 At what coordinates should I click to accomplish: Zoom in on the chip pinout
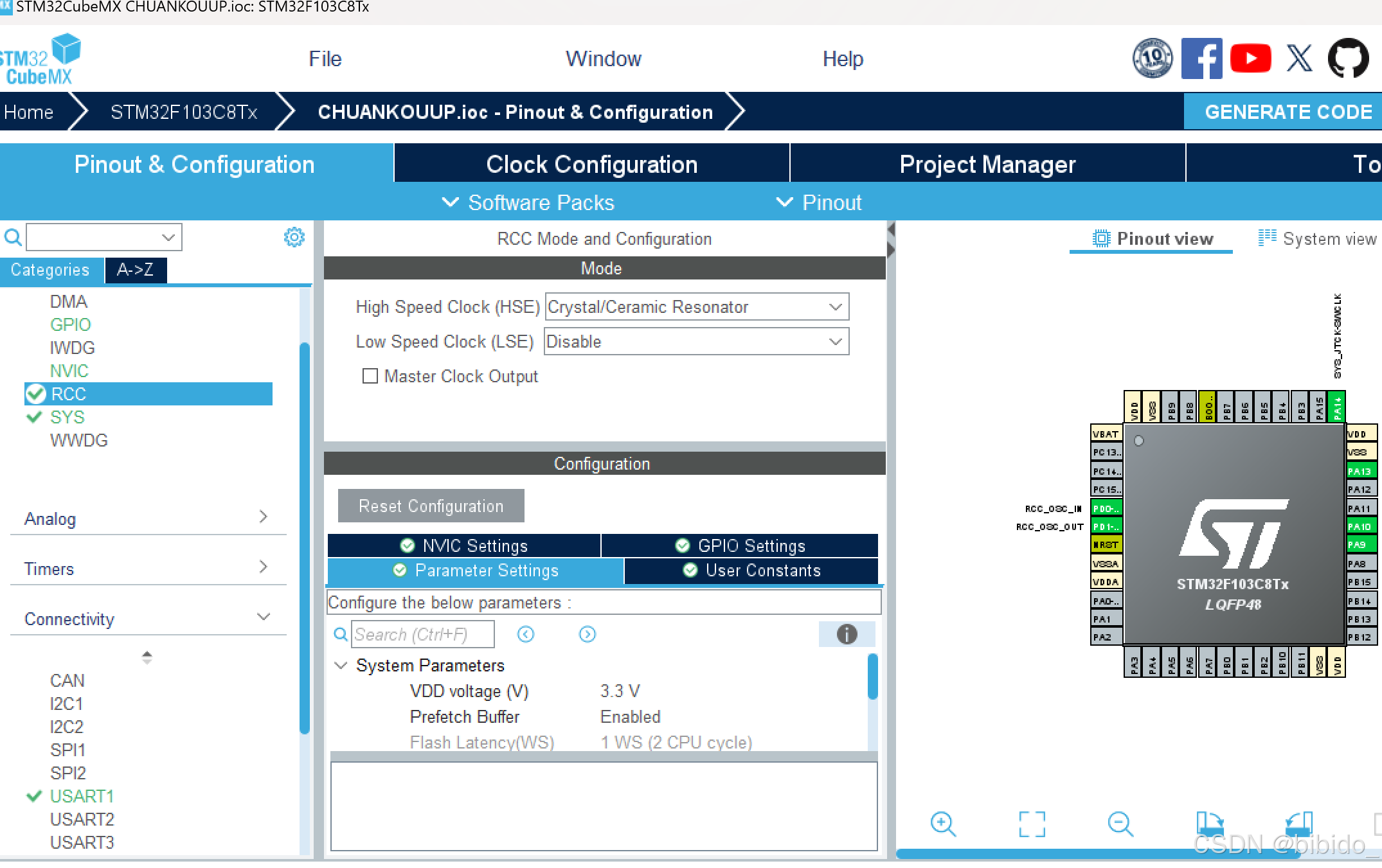[943, 823]
